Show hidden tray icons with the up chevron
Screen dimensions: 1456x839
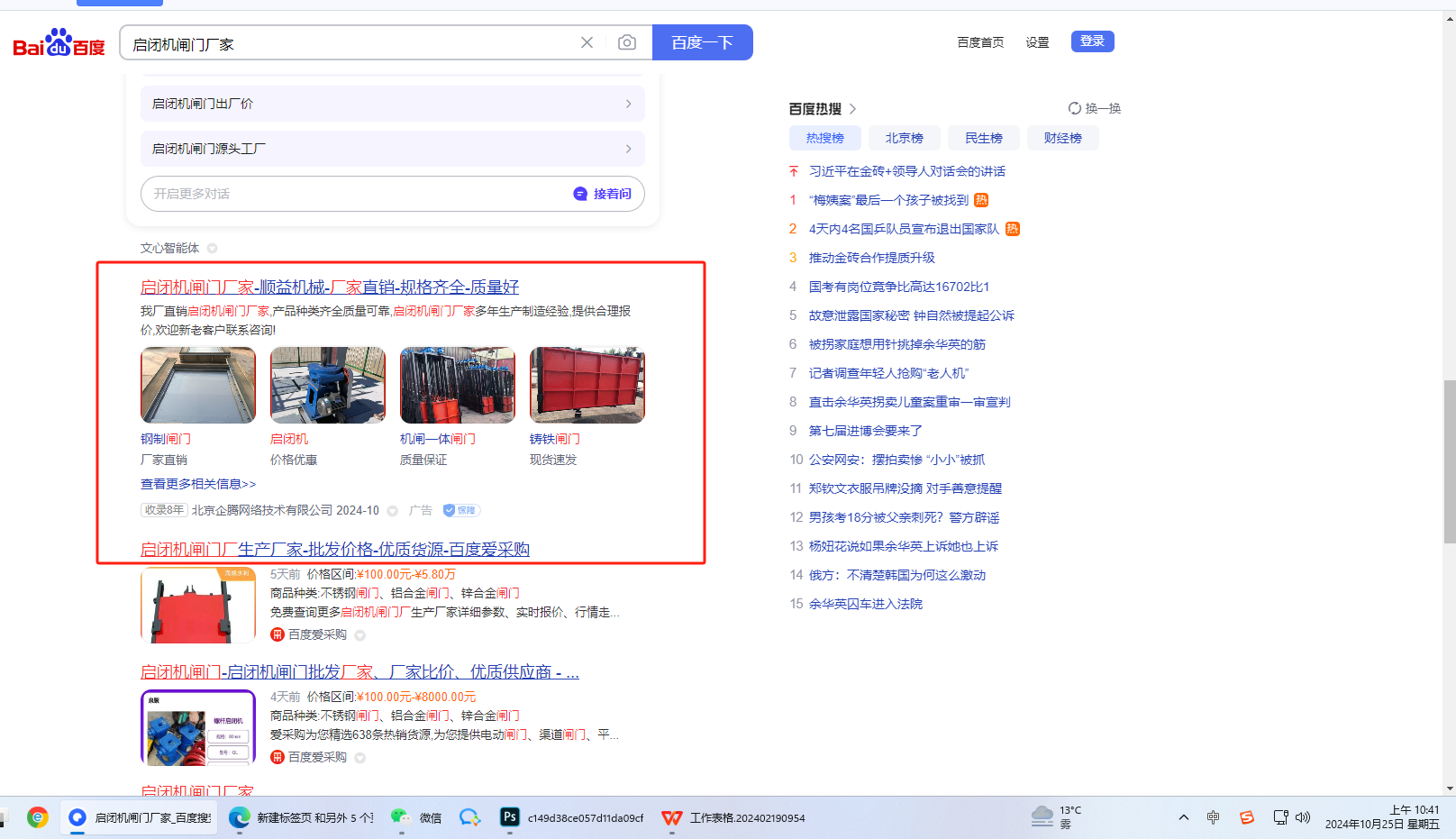tap(1184, 817)
